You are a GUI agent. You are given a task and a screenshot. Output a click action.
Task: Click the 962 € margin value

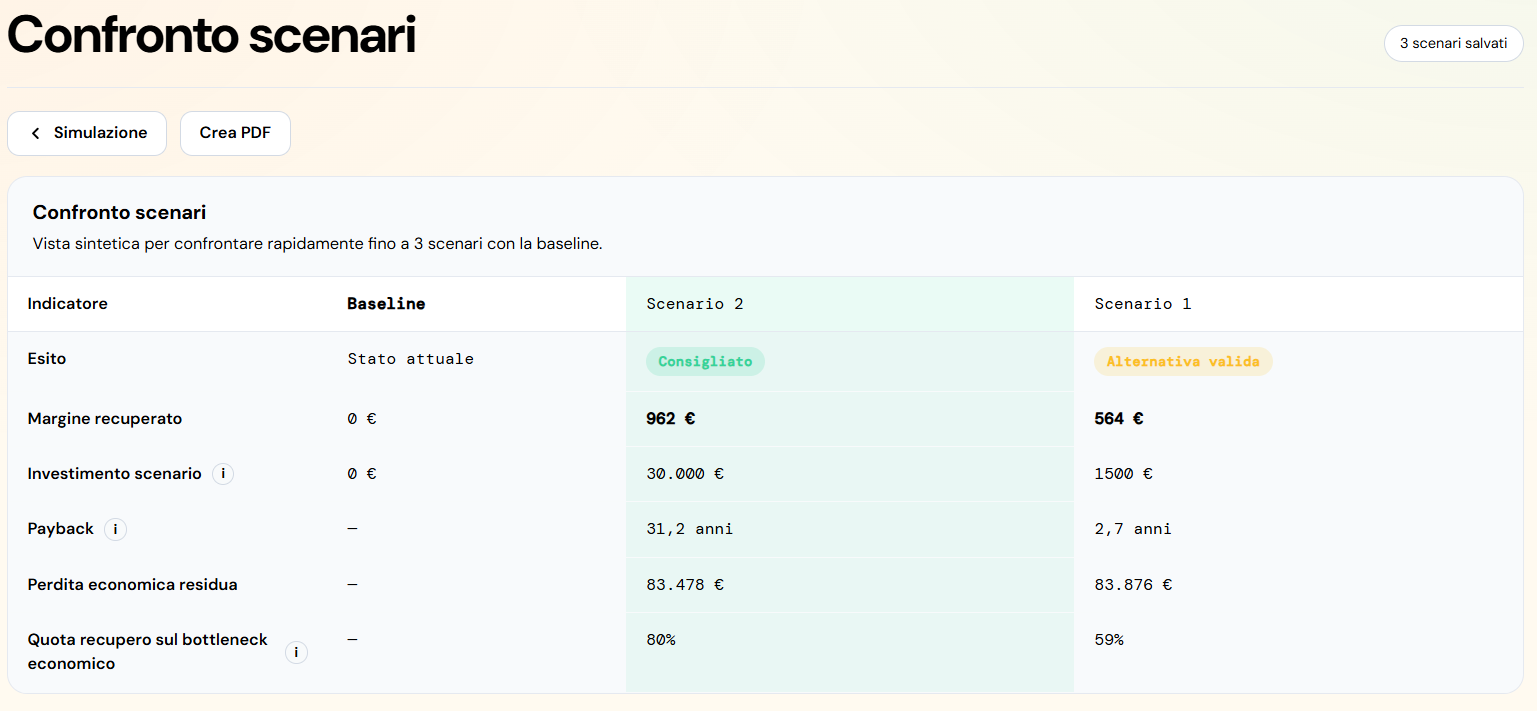tap(670, 419)
